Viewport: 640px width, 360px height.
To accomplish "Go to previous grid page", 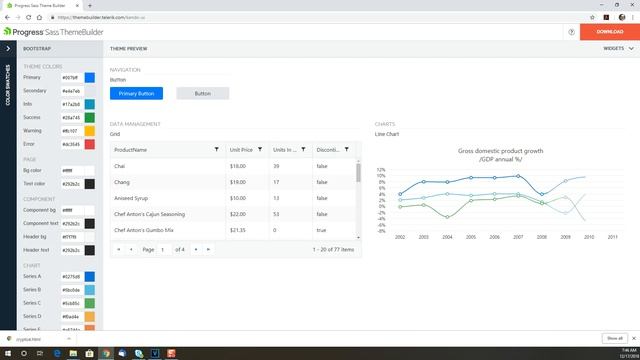I will click(131, 249).
